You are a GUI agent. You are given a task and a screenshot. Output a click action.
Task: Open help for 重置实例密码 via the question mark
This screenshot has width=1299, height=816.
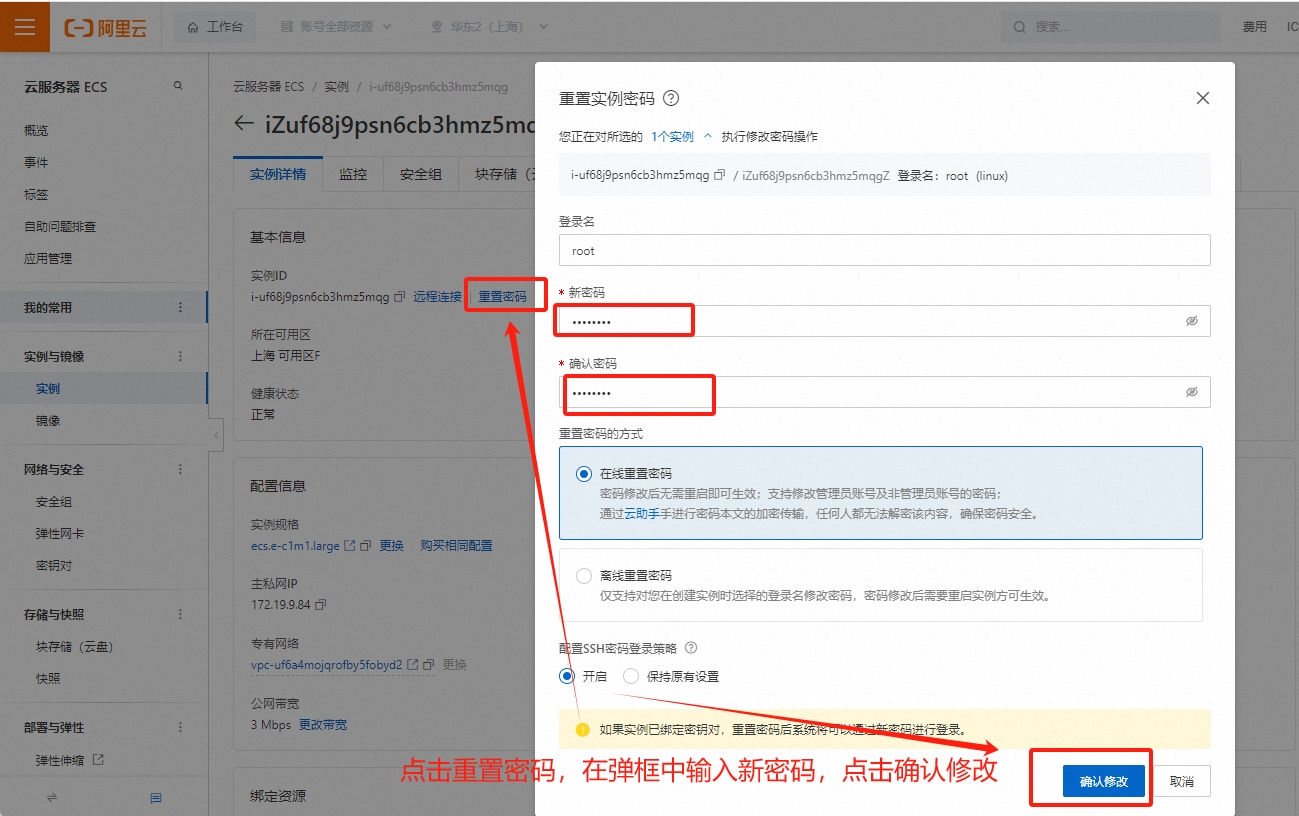pyautogui.click(x=671, y=98)
